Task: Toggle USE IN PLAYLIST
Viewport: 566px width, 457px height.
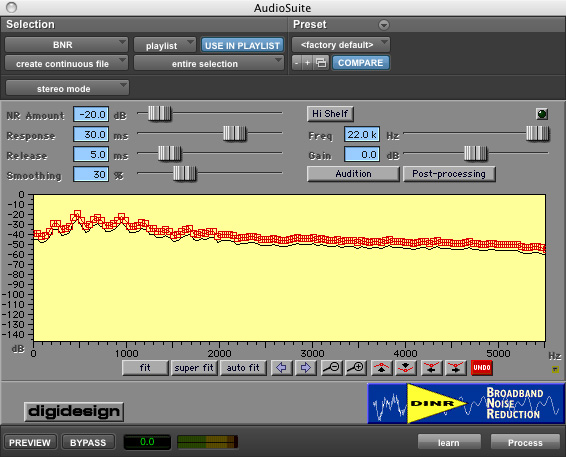Action: (242, 45)
